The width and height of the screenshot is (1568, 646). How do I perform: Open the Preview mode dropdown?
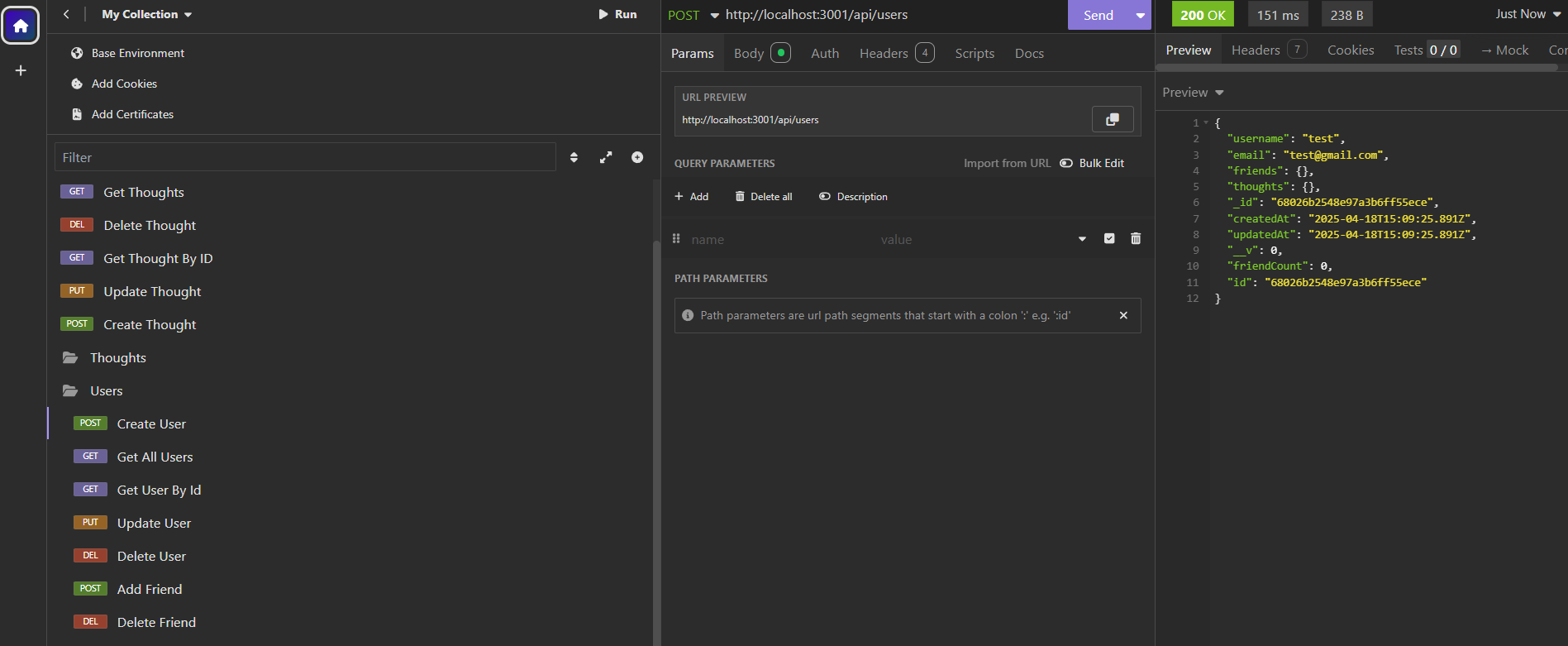[x=1193, y=93]
